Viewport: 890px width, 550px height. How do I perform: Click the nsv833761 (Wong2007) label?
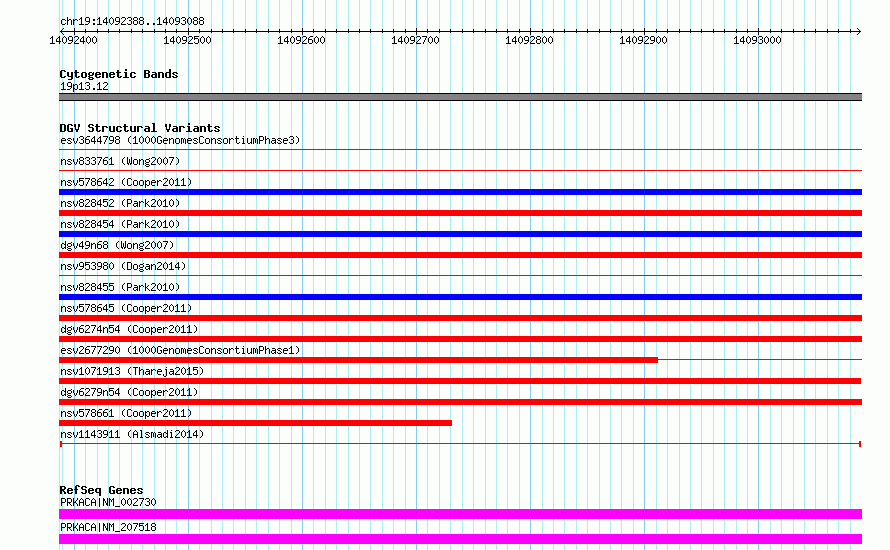[120, 161]
